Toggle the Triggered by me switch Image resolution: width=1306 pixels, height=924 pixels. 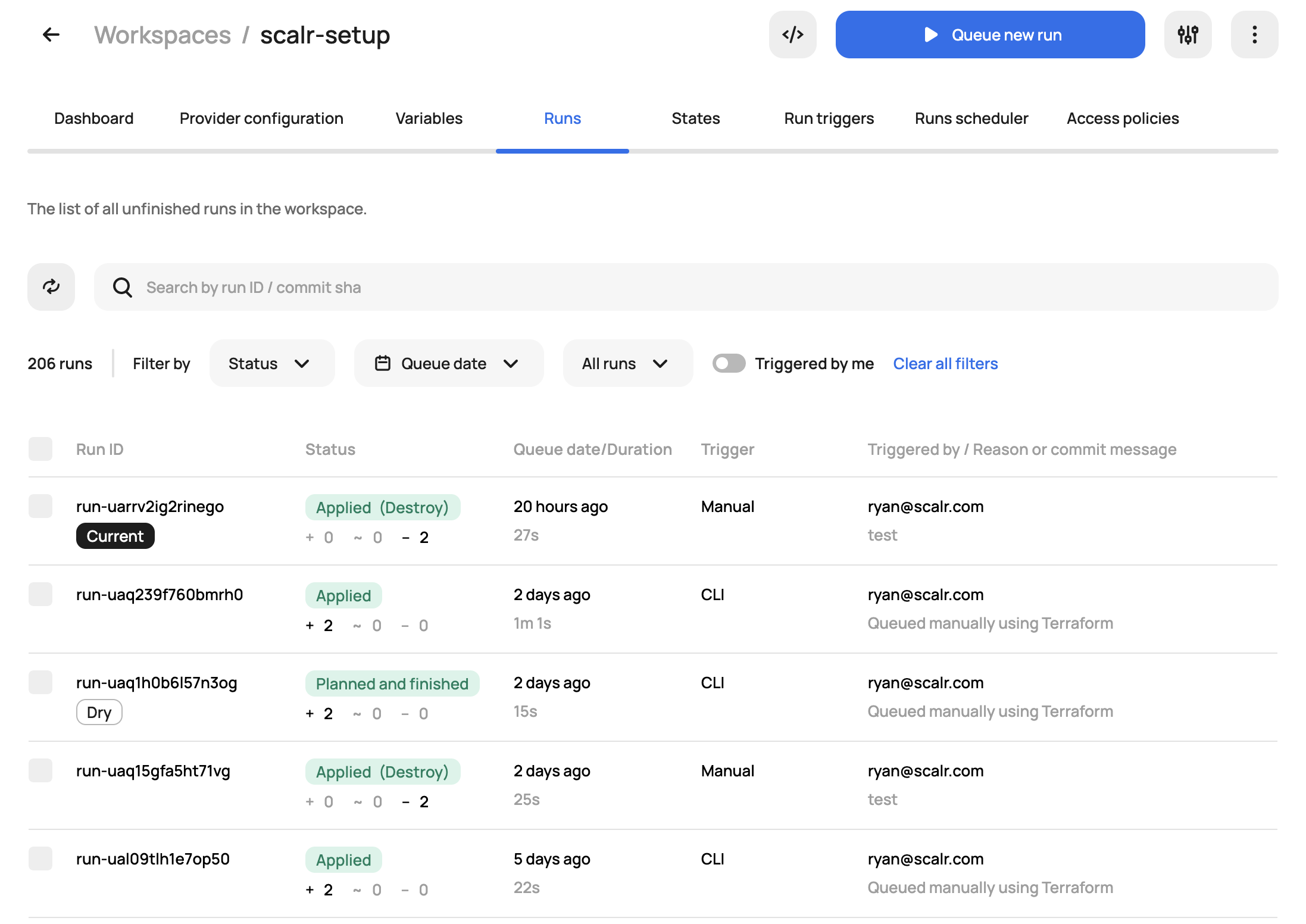729,363
